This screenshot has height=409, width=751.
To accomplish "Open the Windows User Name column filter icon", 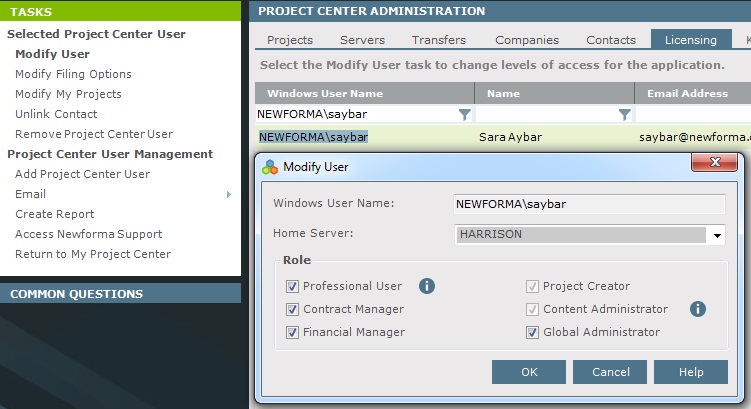I will pyautogui.click(x=465, y=114).
